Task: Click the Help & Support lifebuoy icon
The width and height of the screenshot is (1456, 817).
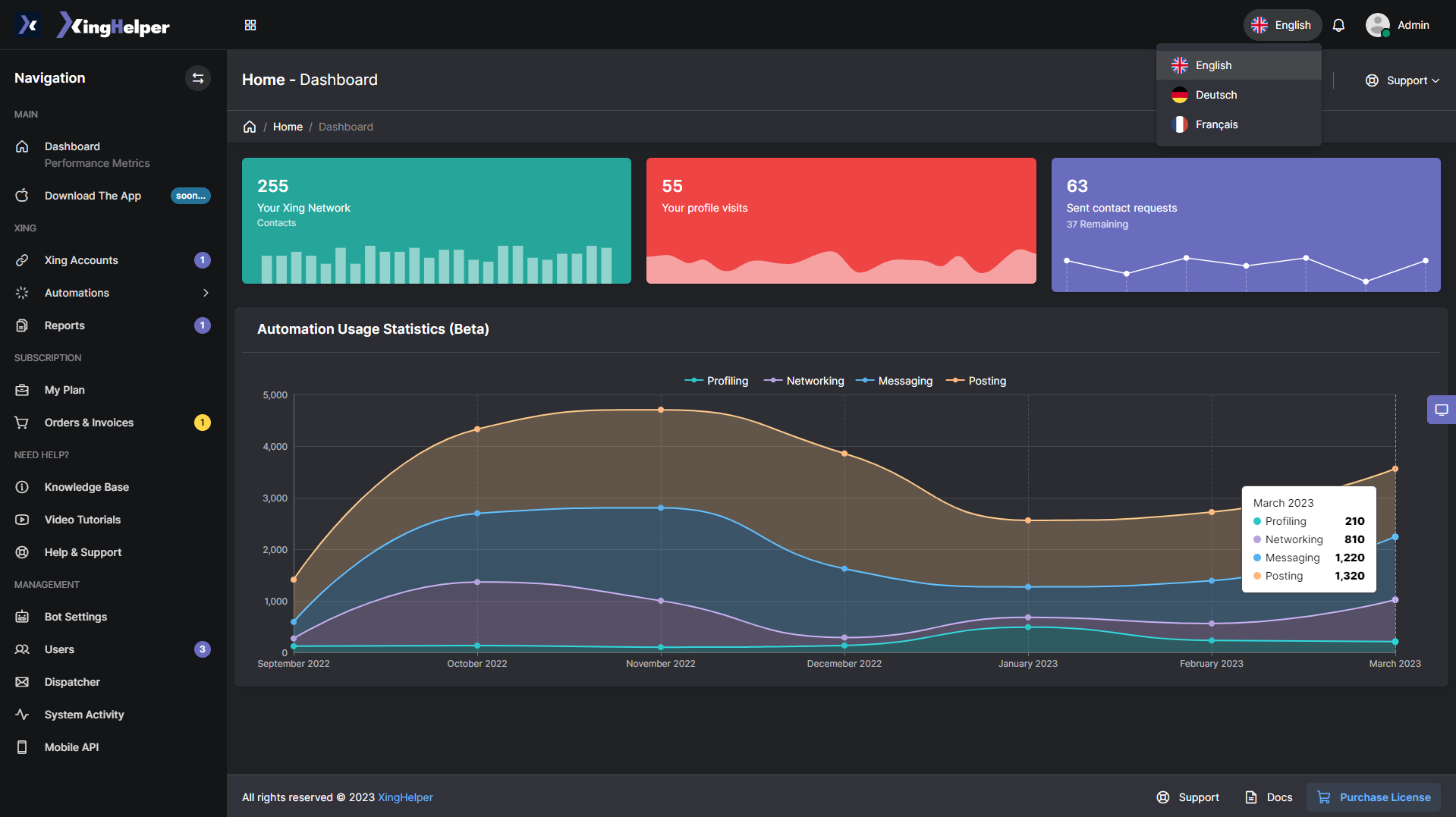Action: [x=22, y=552]
